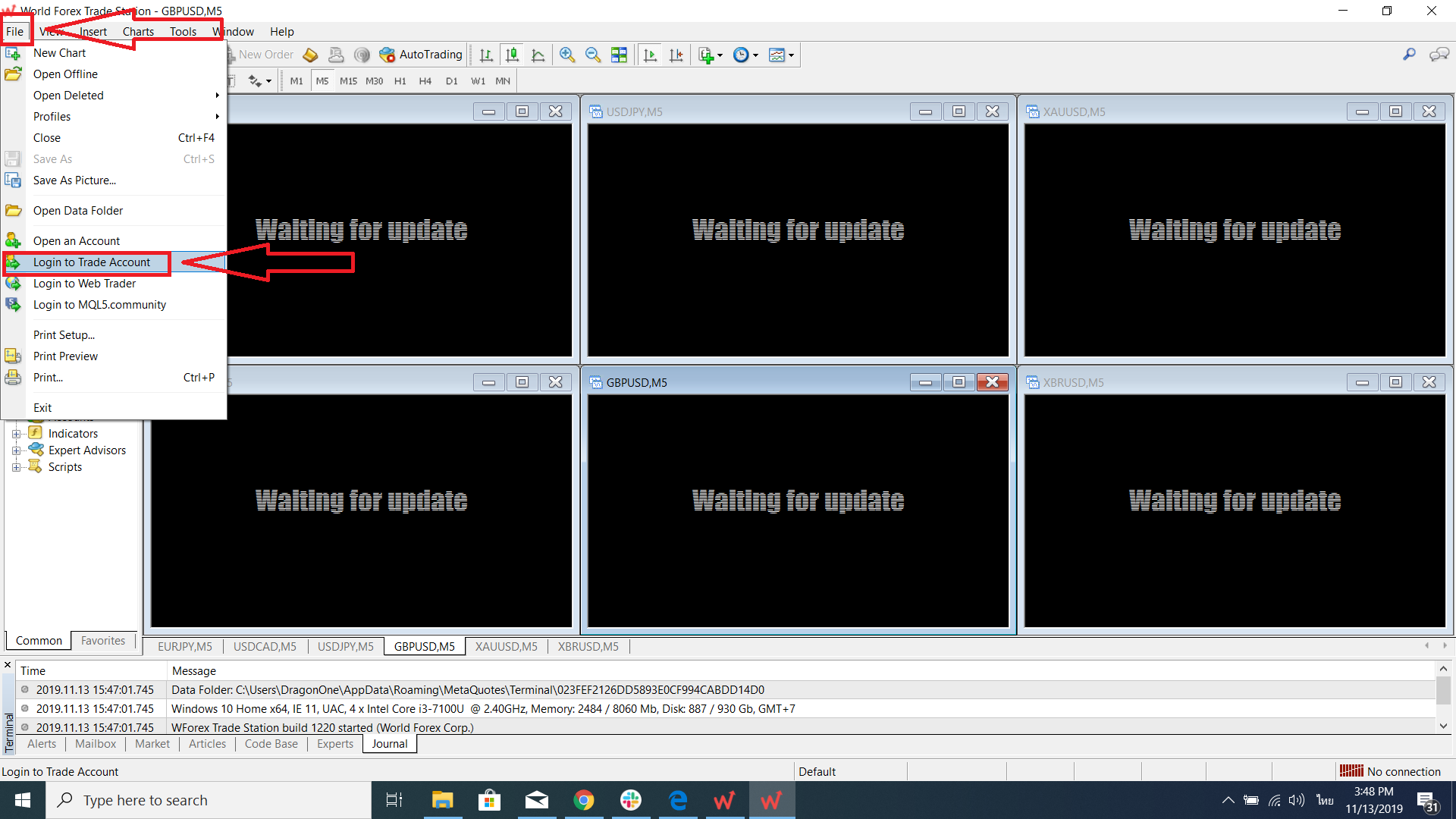Toggle the AutoTrading button
This screenshot has width=1456, height=819.
click(422, 55)
